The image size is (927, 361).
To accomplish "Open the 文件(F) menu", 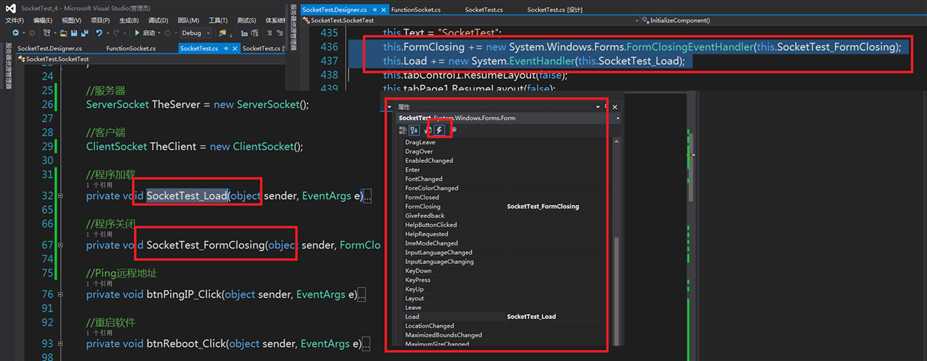I will tap(14, 21).
